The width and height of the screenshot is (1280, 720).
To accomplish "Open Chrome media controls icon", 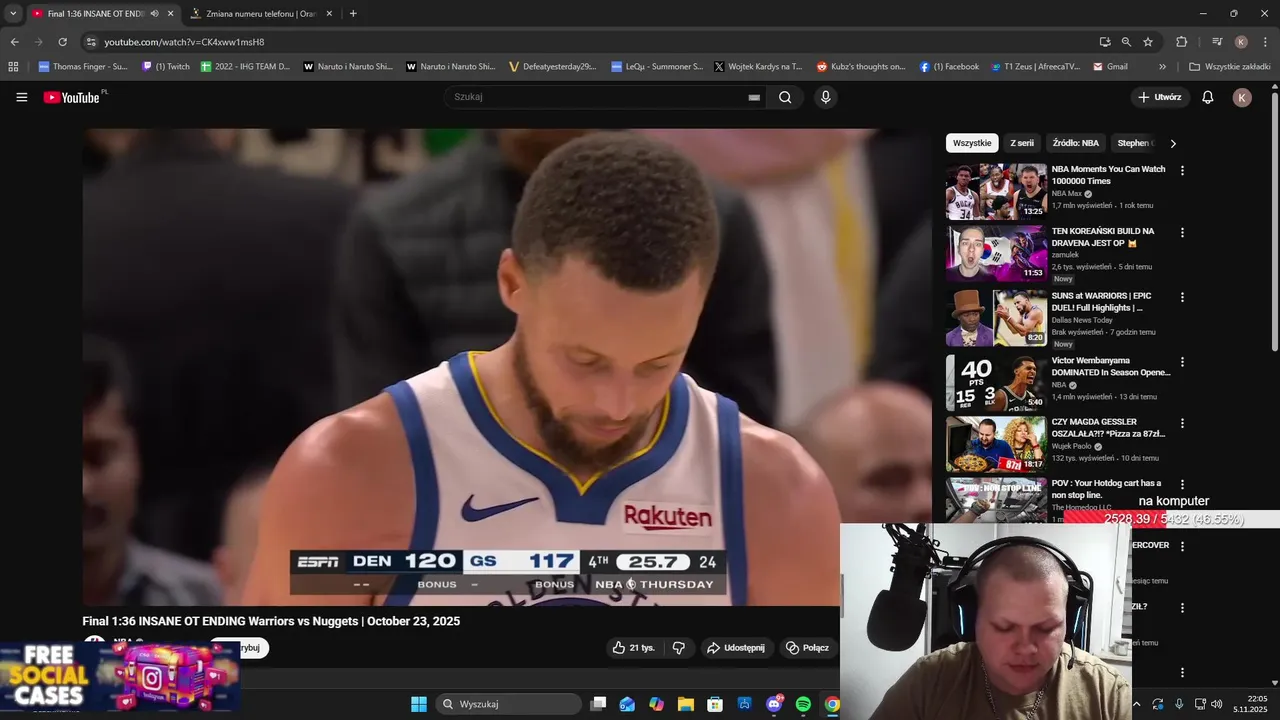I will click(1217, 42).
